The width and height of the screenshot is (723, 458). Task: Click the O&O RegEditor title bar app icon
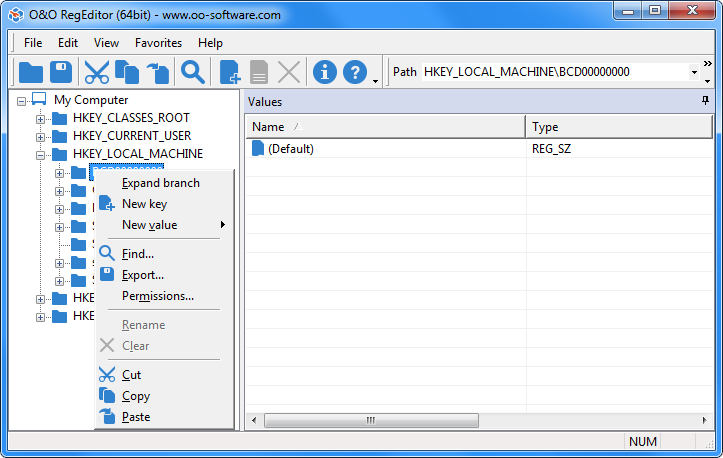click(x=16, y=15)
